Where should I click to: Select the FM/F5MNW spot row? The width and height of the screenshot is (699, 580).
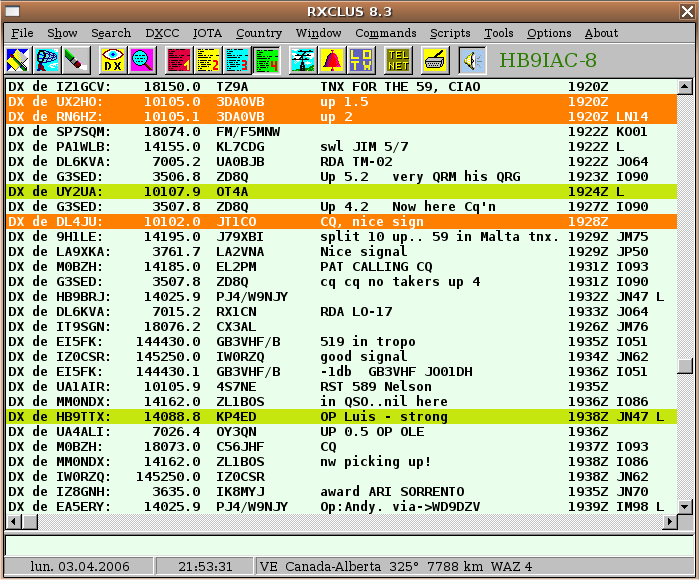tap(341, 132)
